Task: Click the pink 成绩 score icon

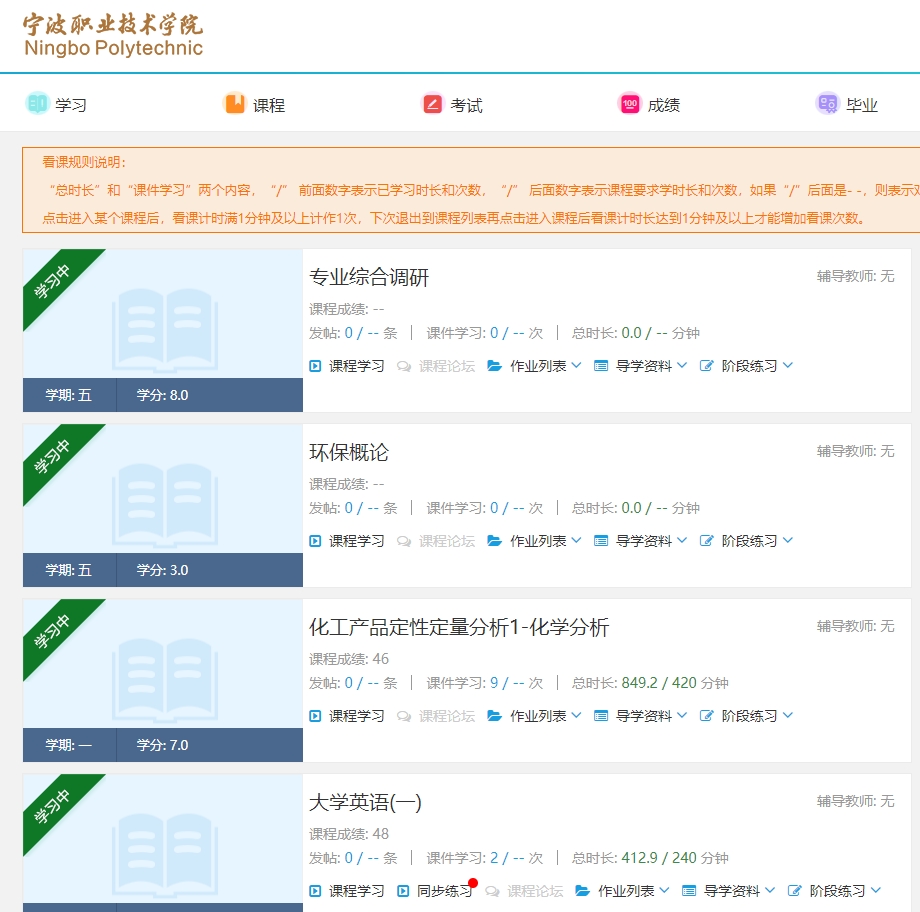Action: (x=630, y=103)
